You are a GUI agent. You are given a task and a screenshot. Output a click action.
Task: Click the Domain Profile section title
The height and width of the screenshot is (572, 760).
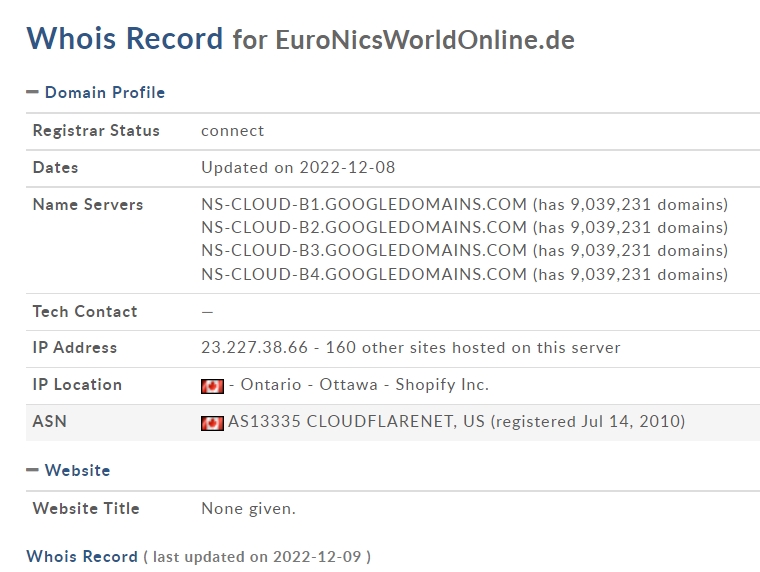[105, 92]
